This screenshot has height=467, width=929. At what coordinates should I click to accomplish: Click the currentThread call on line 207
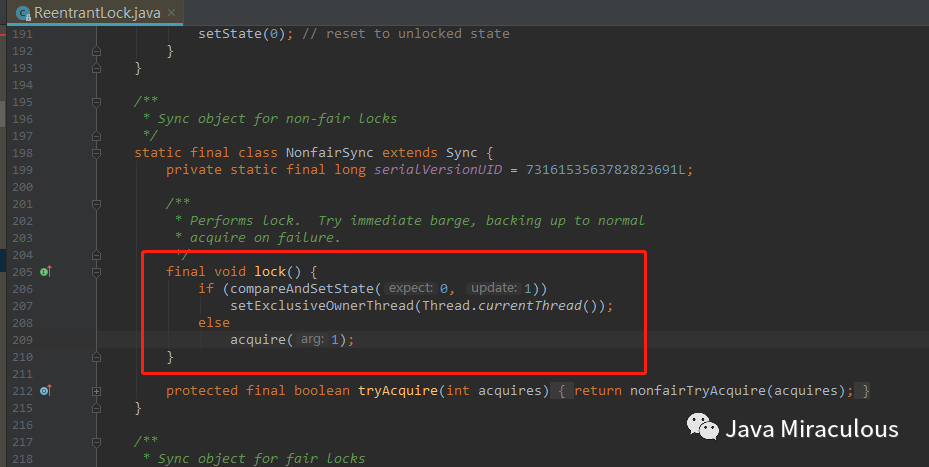[x=530, y=306]
